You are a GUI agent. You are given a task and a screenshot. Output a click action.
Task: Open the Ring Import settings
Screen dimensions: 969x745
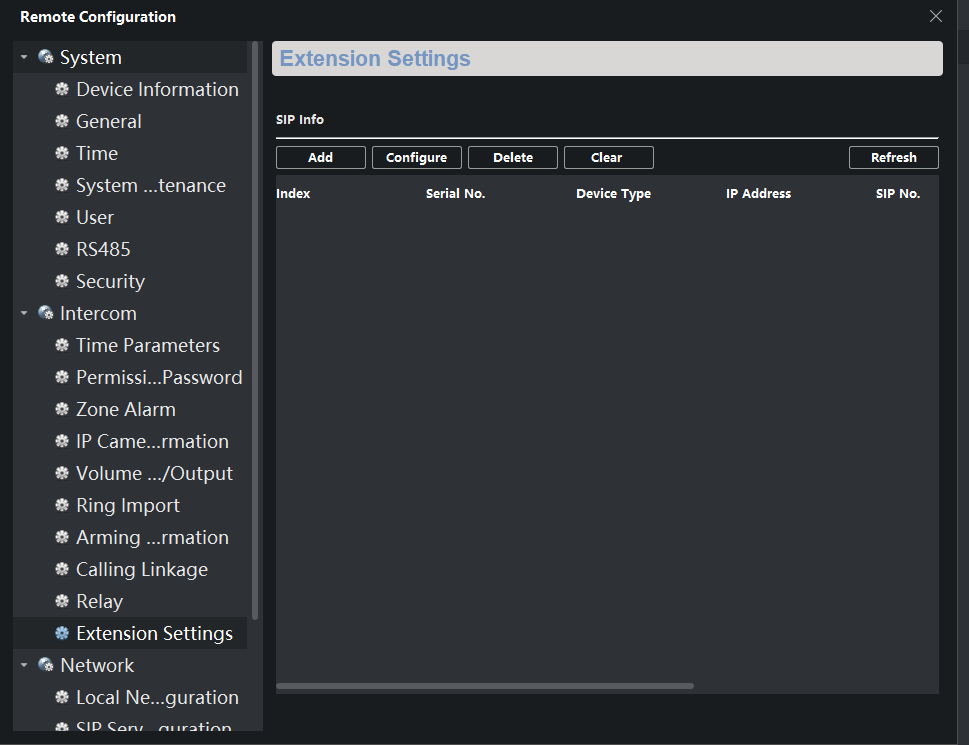click(x=128, y=506)
